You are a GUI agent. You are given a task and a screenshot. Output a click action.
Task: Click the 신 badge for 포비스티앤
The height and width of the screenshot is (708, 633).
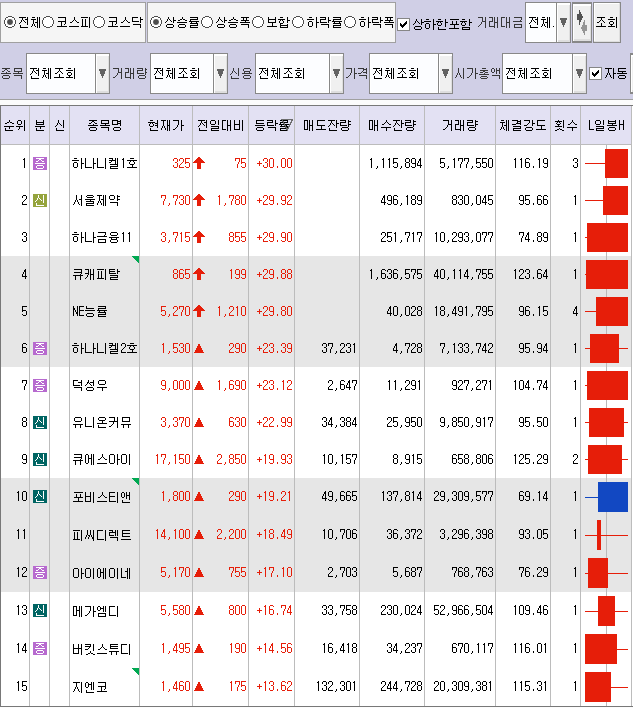(40, 496)
